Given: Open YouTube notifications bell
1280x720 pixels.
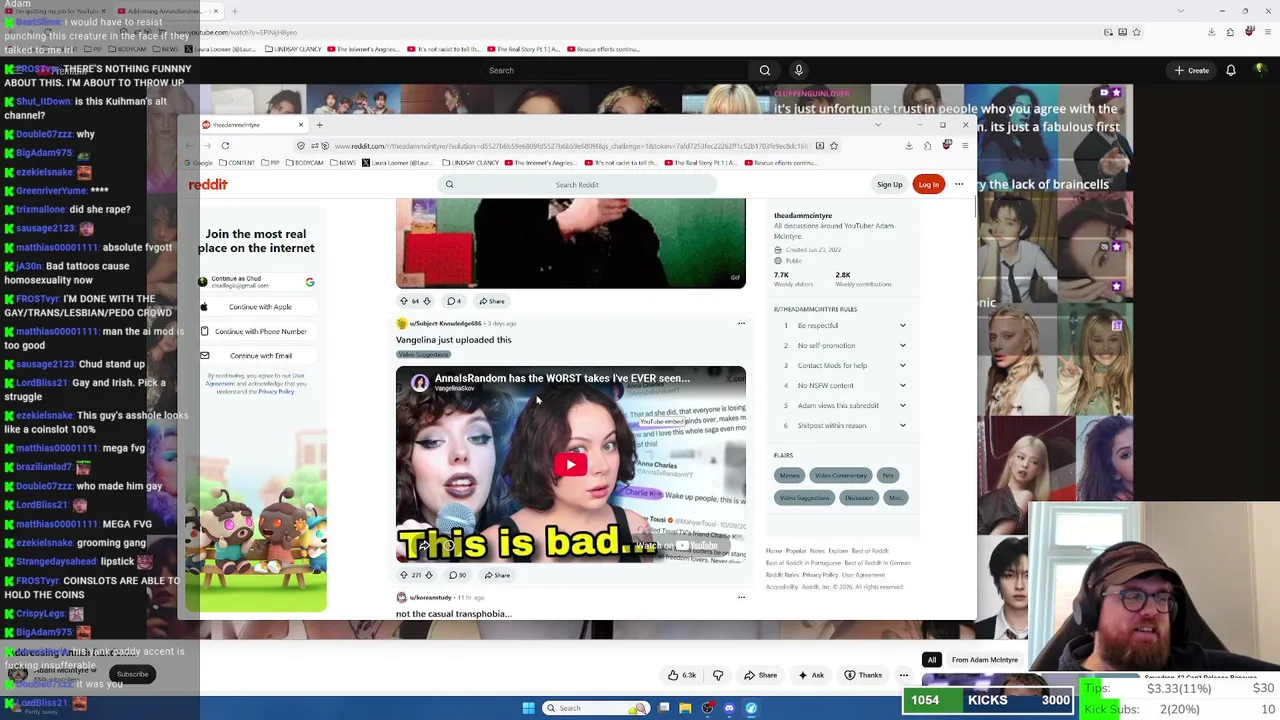Looking at the screenshot, I should coord(1231,70).
